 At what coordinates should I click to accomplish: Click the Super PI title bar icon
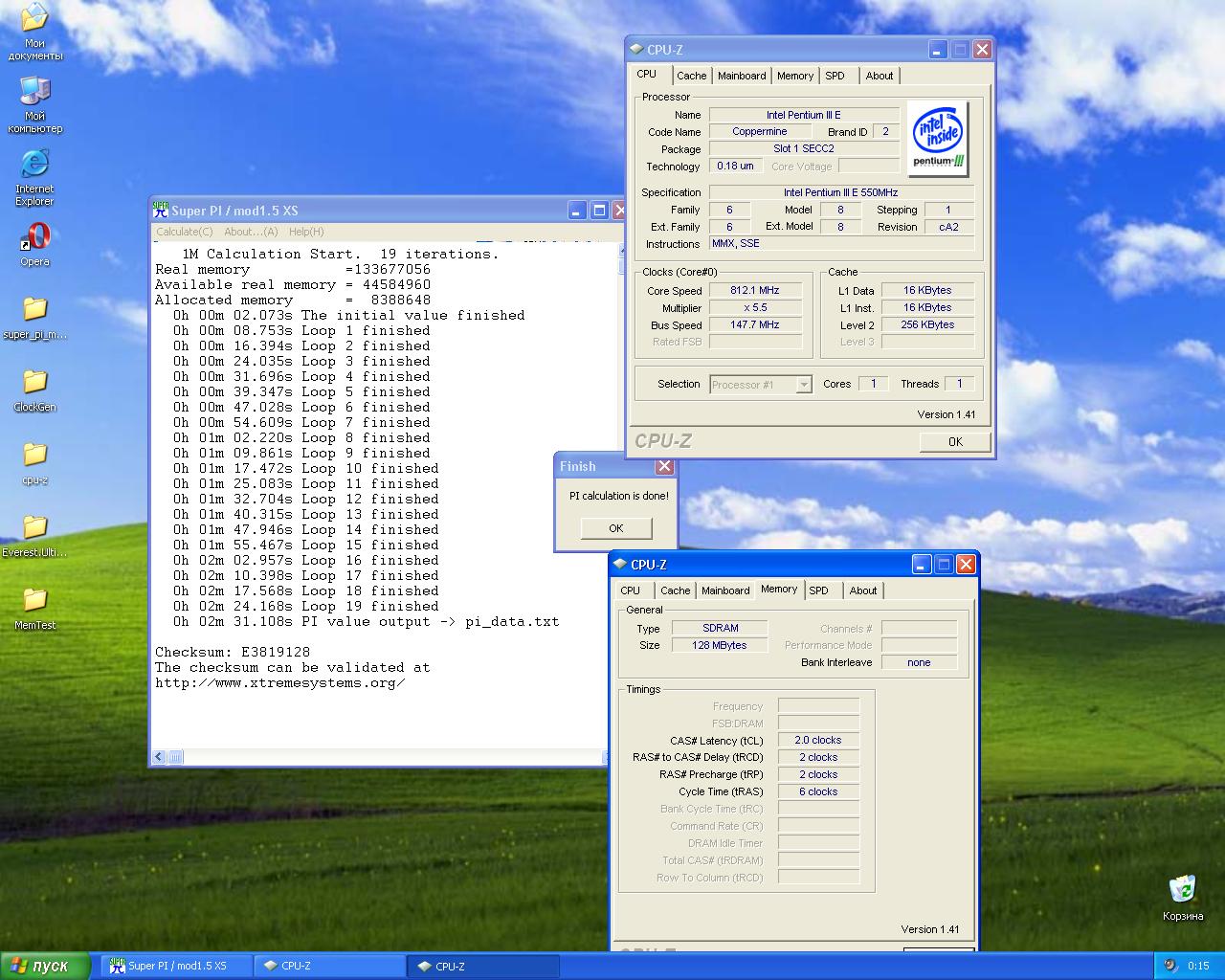click(161, 210)
